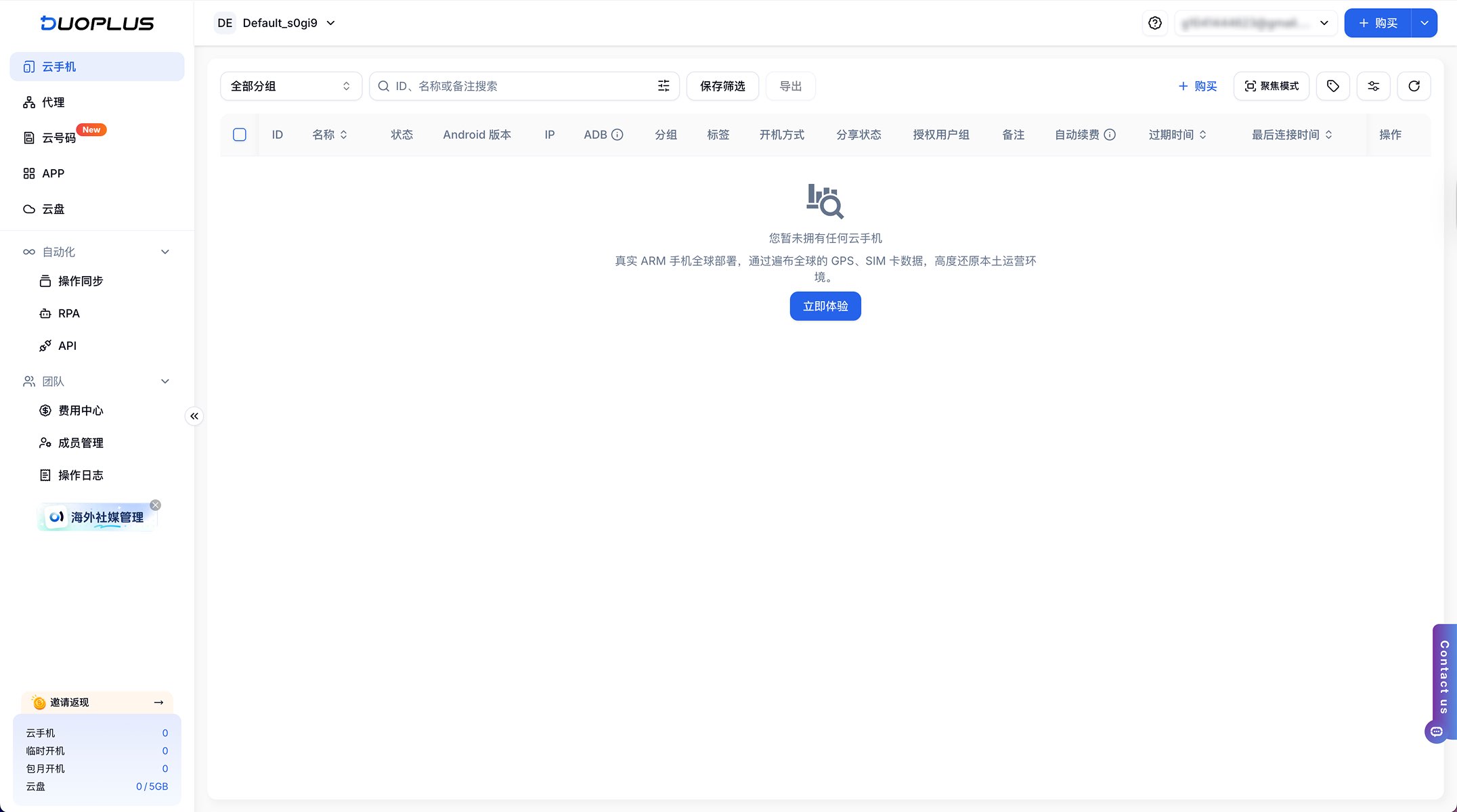Screen dimensions: 1457x812
Task: Click the DuoPlus logo
Action: coord(97,23)
